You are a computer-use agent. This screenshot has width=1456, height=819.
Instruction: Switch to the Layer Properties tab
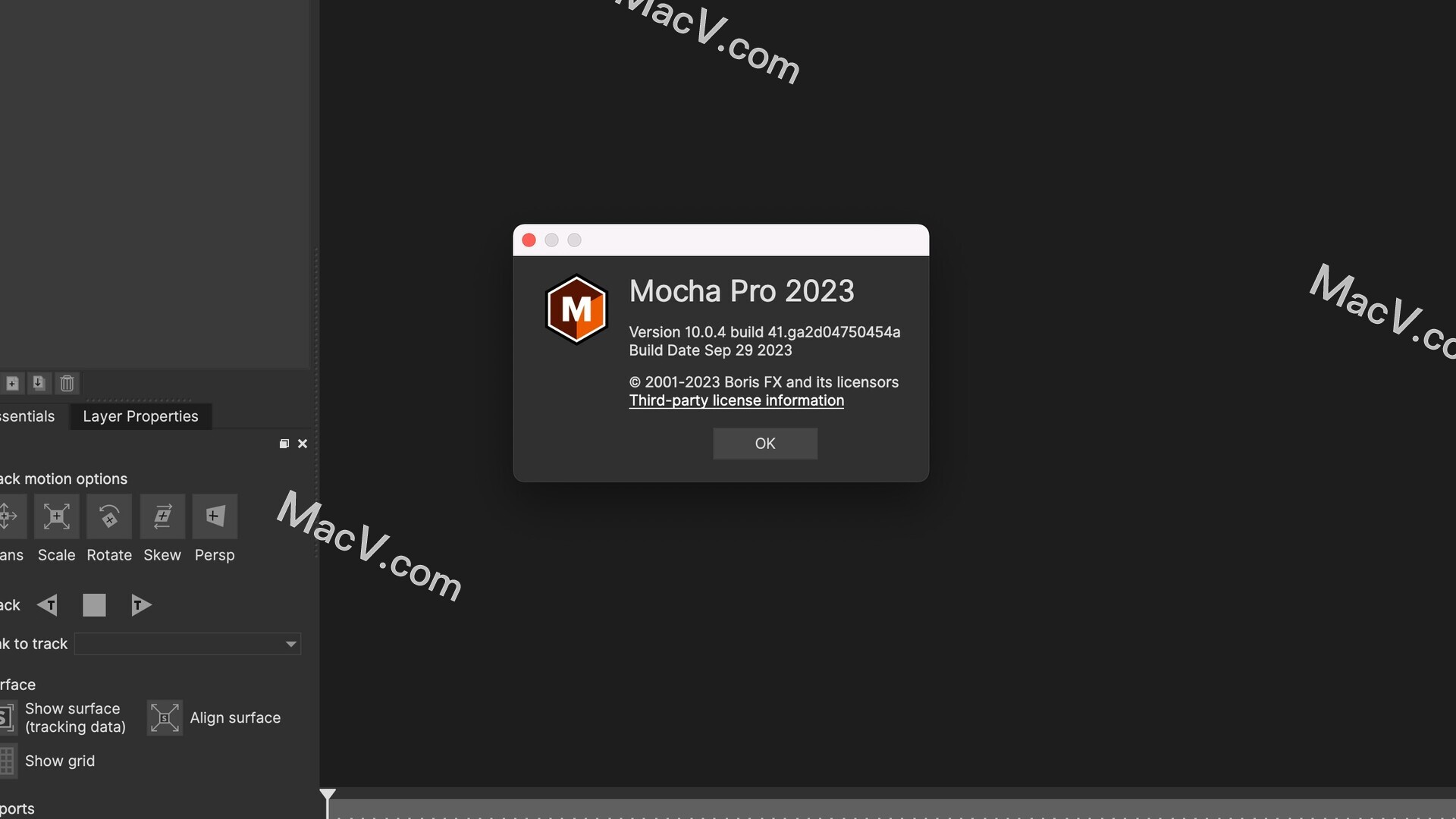140,416
